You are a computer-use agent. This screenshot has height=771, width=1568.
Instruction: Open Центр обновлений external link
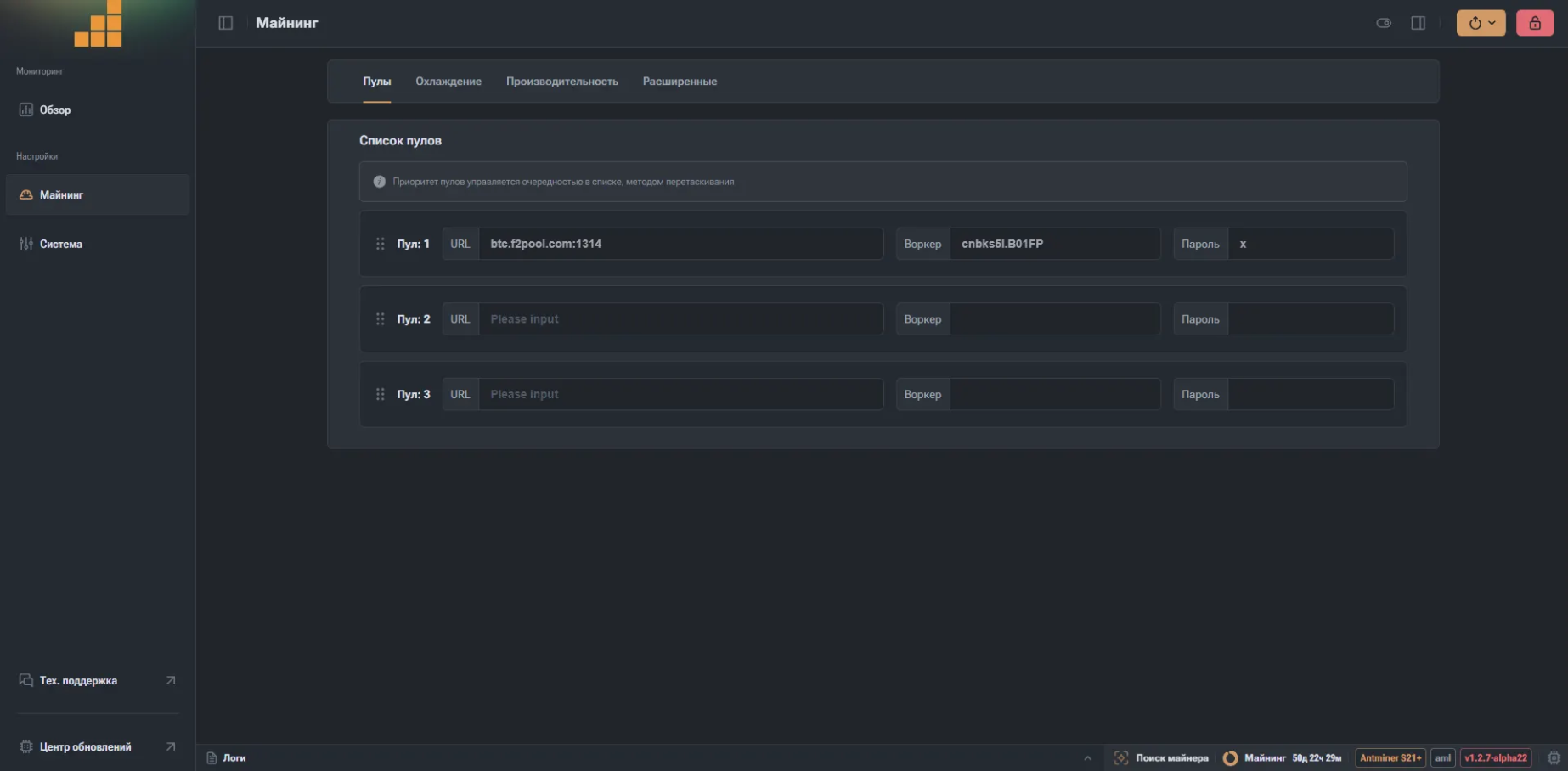pyautogui.click(x=98, y=746)
